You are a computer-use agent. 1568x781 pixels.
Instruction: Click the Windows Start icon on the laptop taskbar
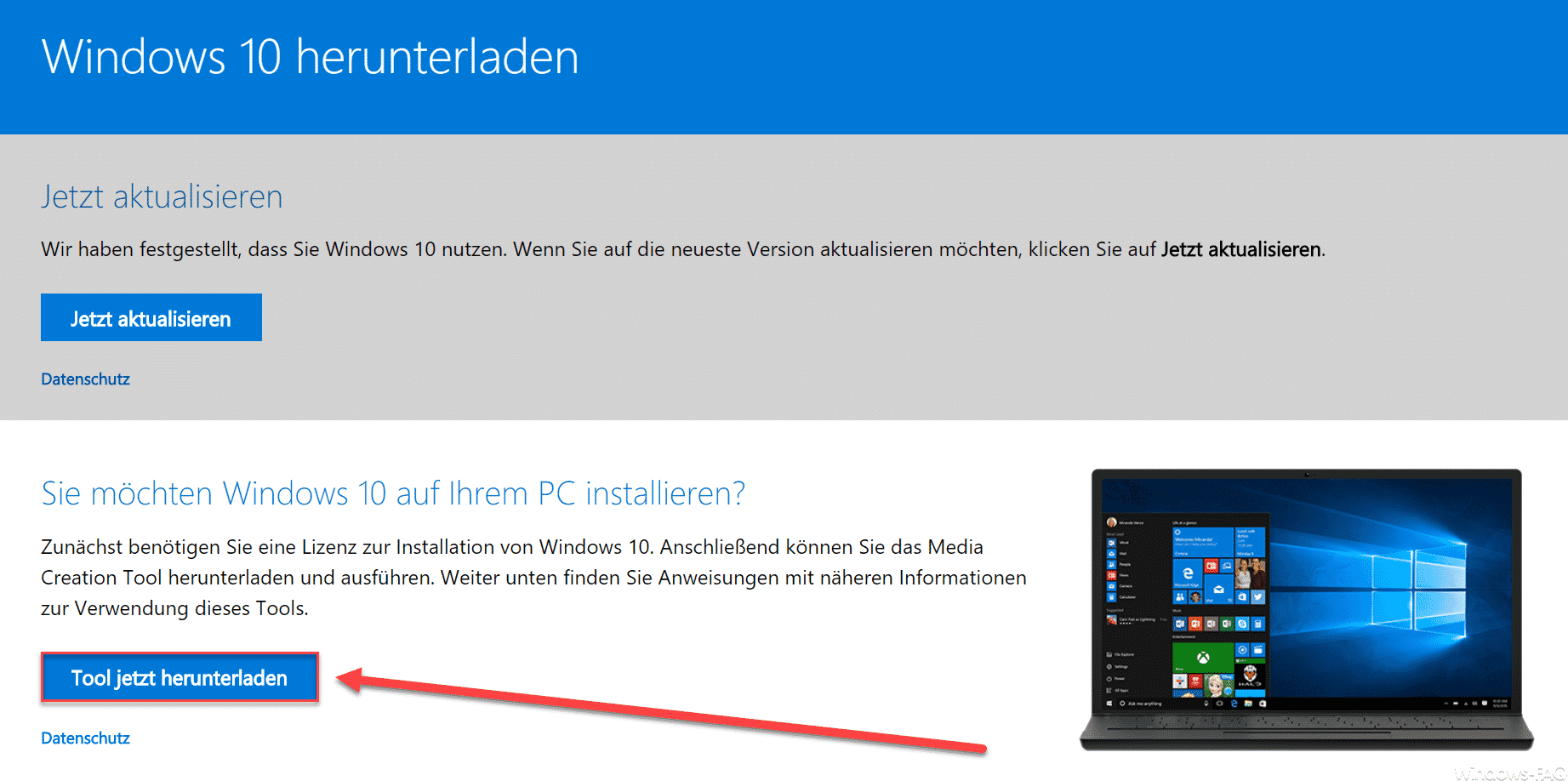pos(1109,704)
